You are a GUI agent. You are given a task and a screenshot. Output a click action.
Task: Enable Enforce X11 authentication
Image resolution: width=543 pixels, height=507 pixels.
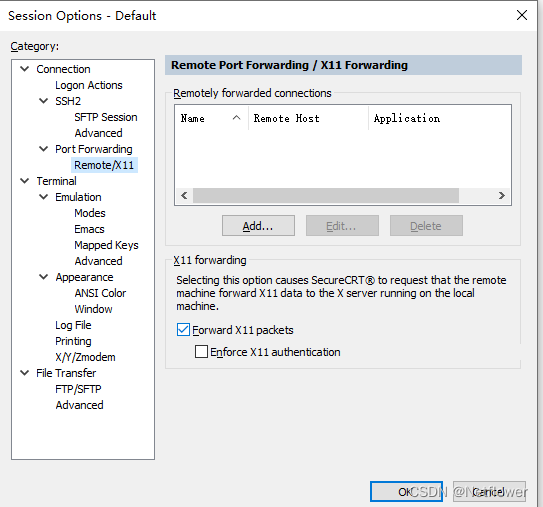tap(201, 352)
